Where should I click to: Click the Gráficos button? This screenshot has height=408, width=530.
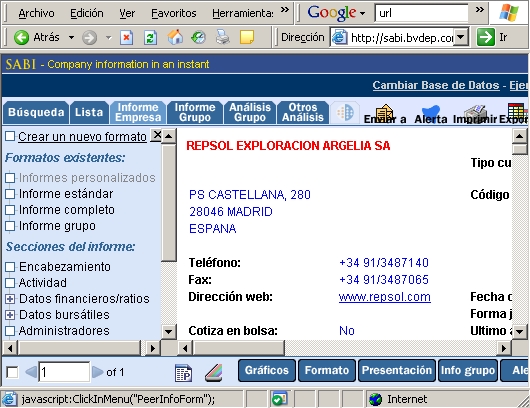click(267, 370)
